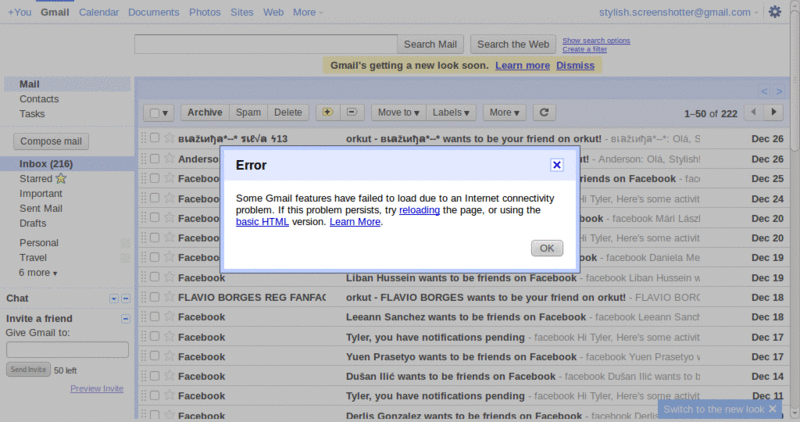Tick checkbox of first orkut email Dec 26

[155, 138]
